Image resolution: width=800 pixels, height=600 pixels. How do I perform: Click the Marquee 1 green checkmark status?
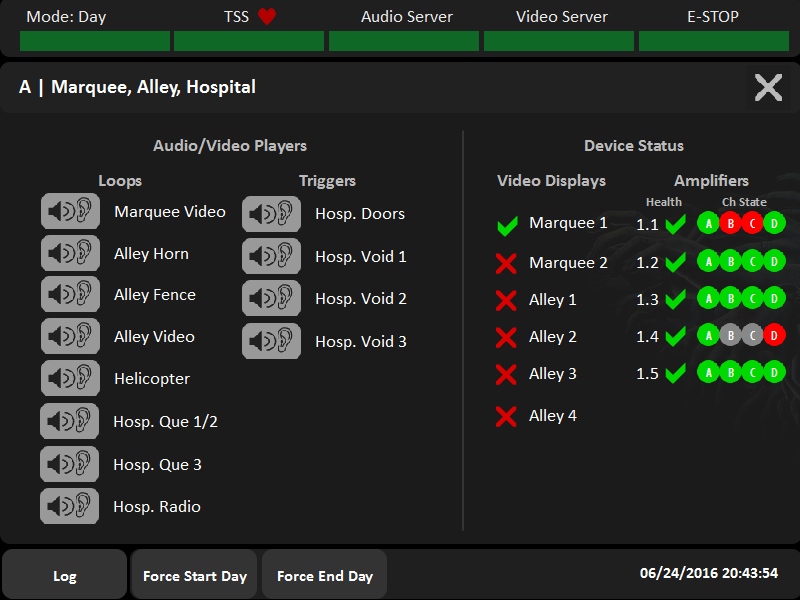pos(507,225)
